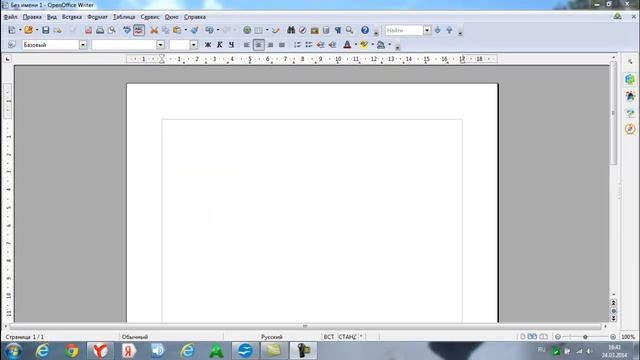Click the Table insert icon

click(259, 30)
